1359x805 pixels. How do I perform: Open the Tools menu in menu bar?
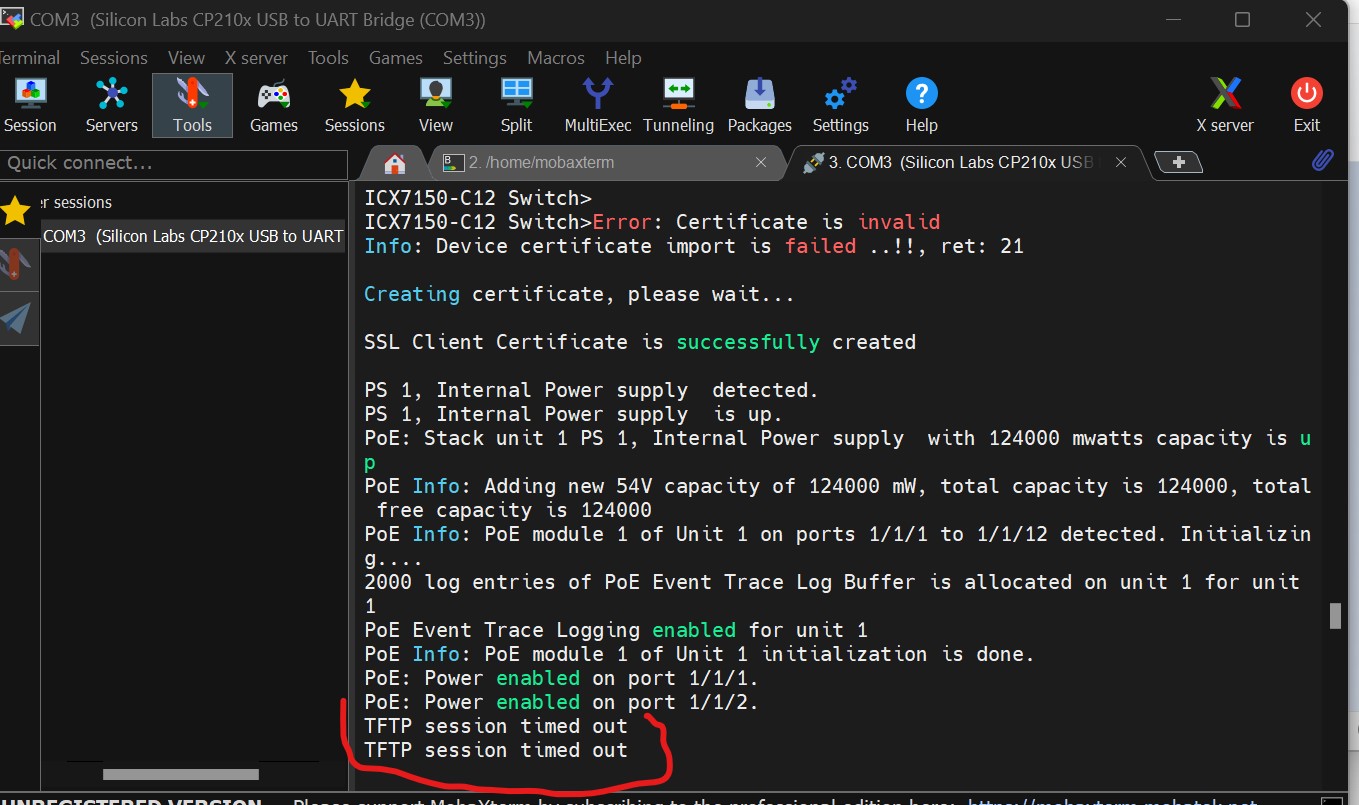coord(328,58)
